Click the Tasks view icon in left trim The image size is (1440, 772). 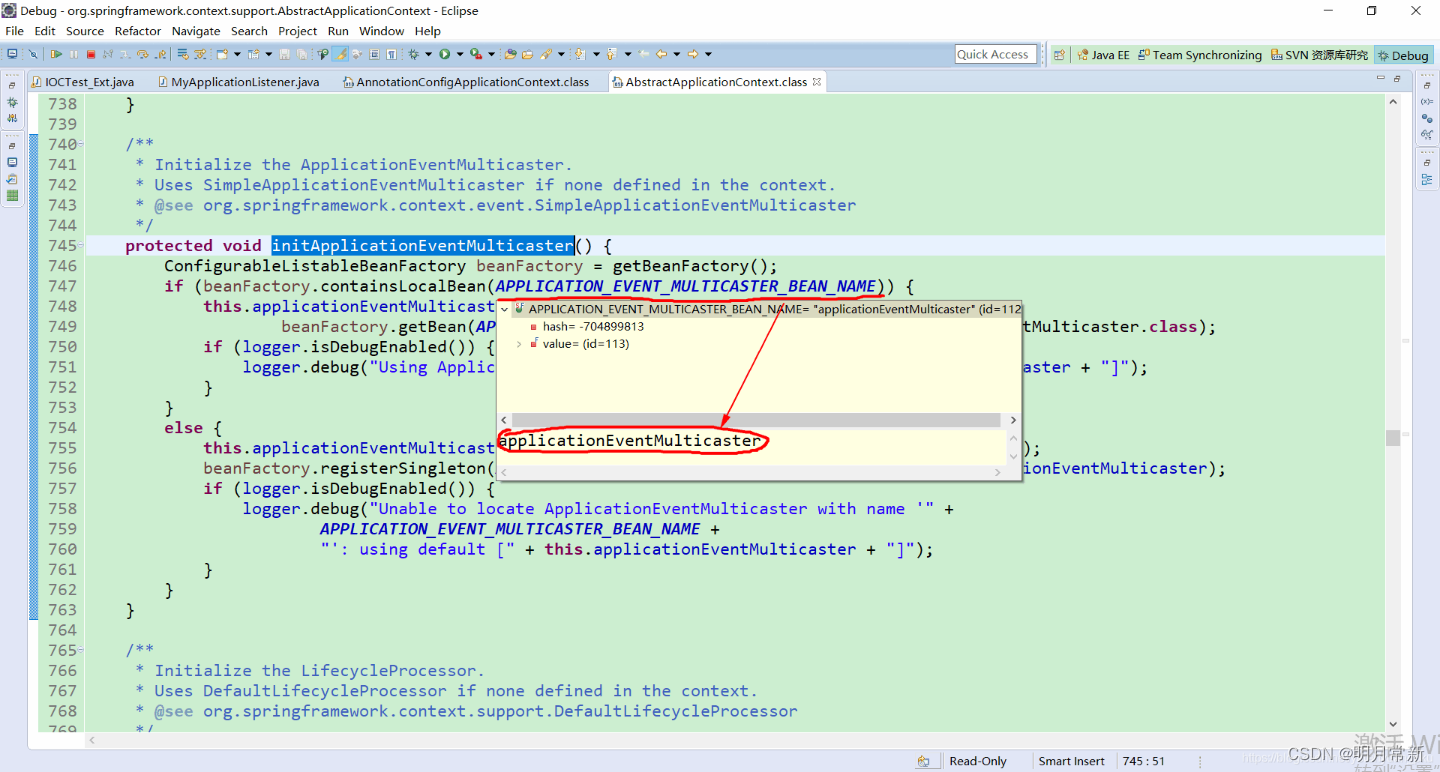pyautogui.click(x=12, y=179)
